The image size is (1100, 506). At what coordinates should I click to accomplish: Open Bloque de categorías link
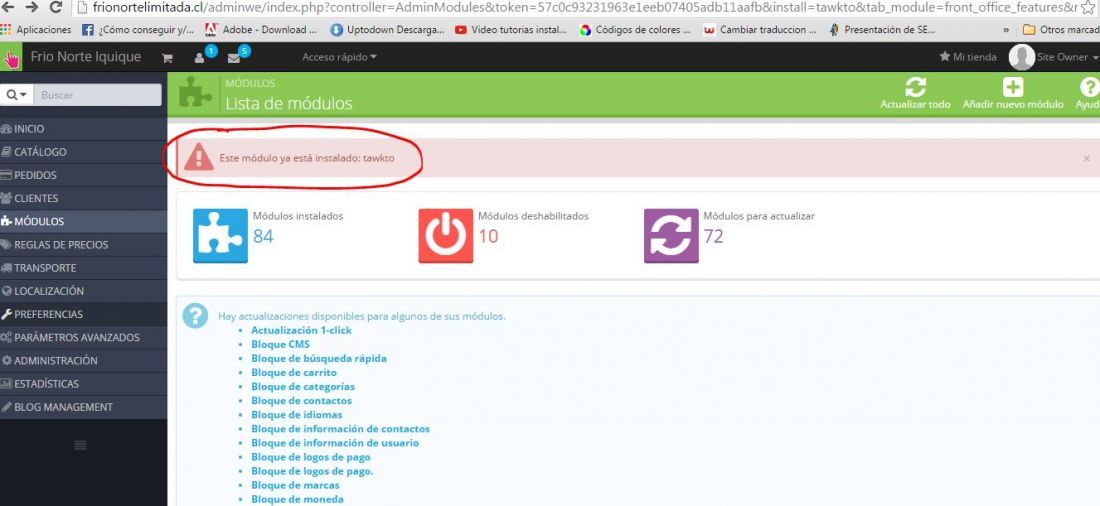(303, 387)
